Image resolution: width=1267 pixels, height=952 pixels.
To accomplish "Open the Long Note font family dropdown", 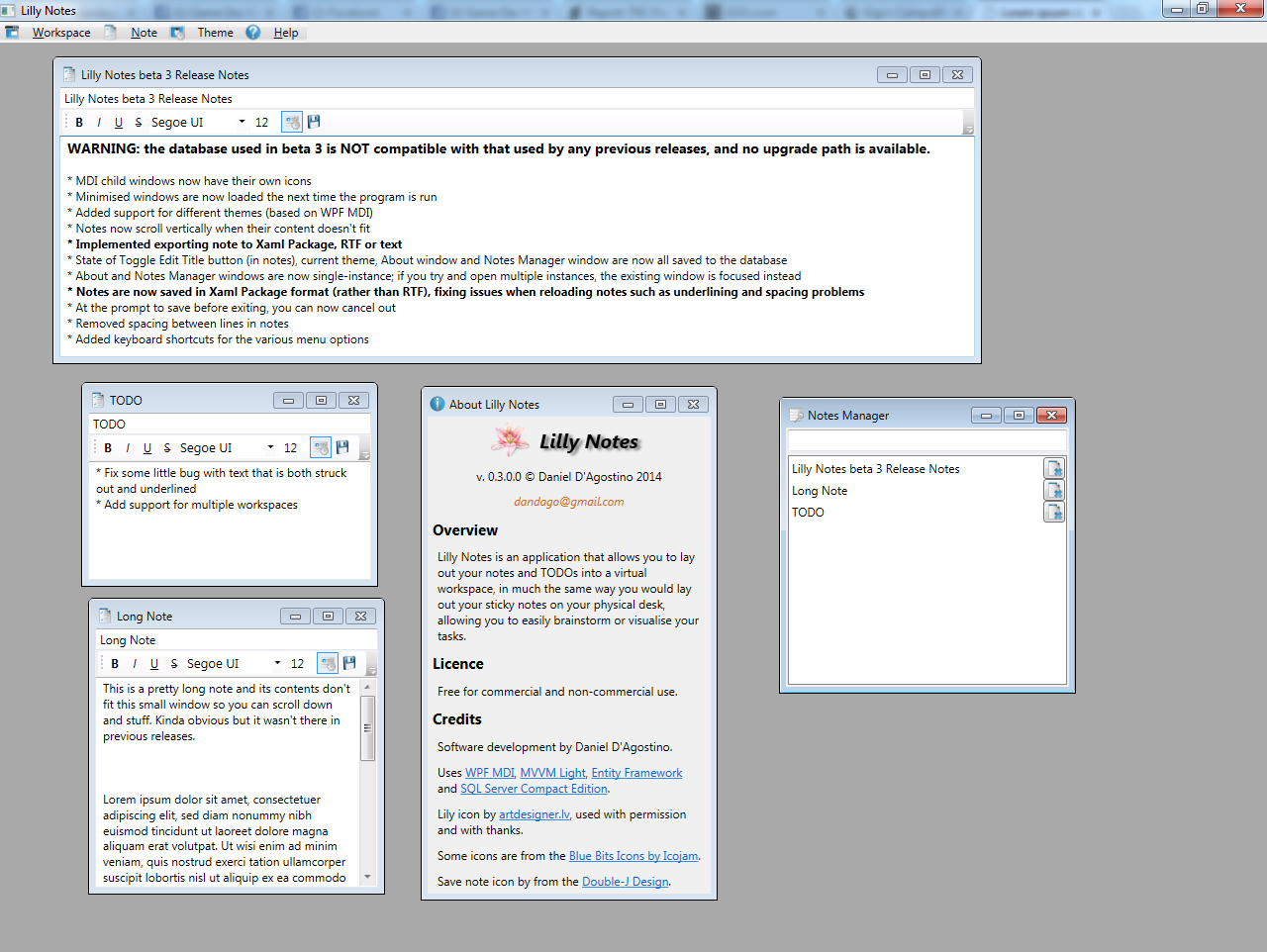I will click(277, 664).
